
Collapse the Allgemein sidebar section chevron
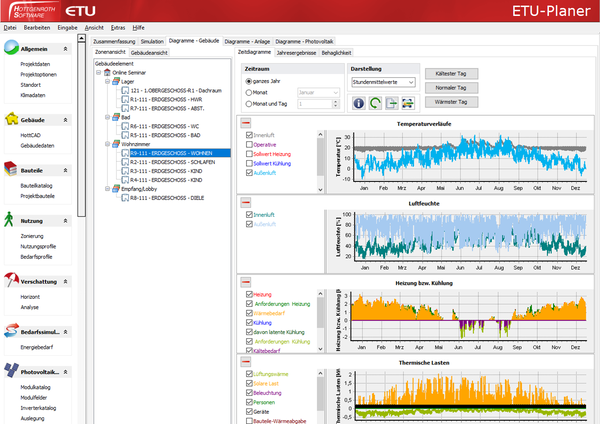(x=65, y=49)
